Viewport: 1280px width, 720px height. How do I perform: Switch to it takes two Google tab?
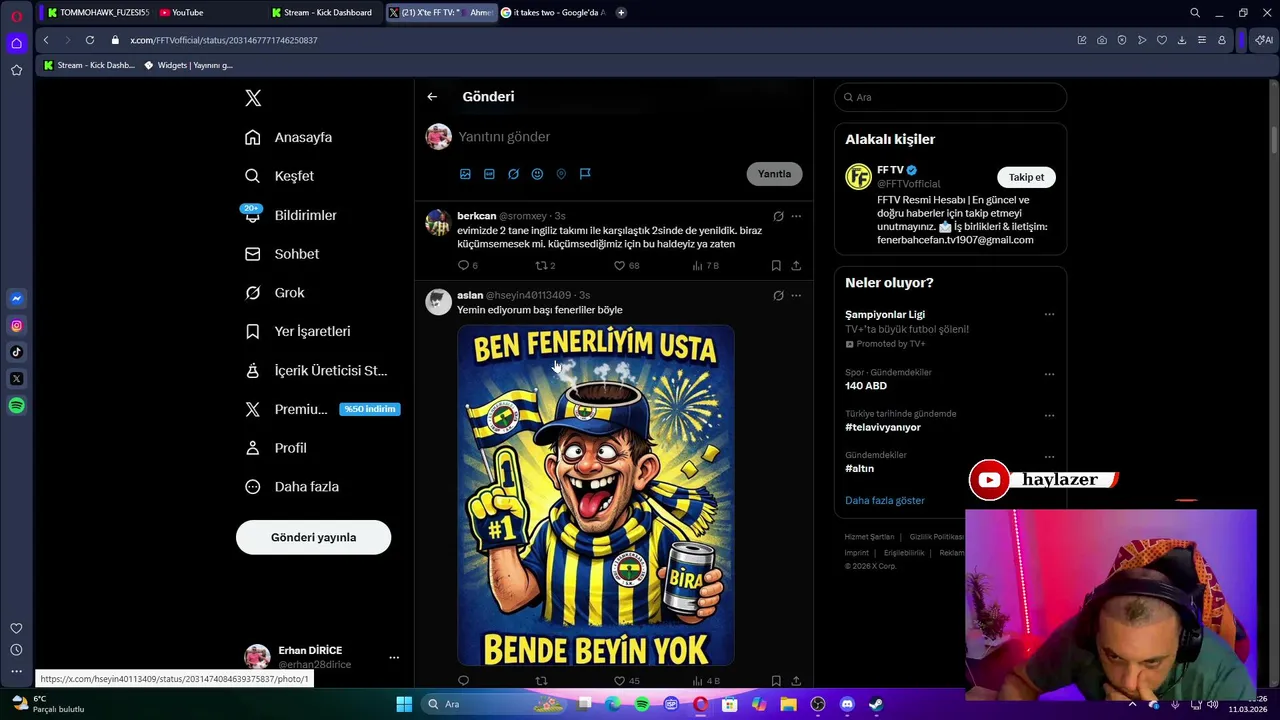click(x=553, y=12)
